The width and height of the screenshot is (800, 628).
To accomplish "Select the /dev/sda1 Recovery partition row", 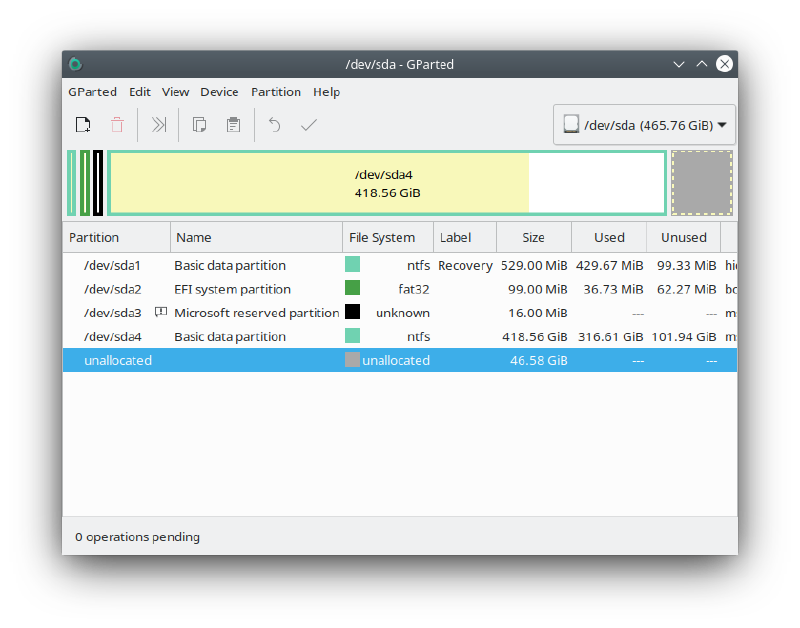I will point(400,265).
